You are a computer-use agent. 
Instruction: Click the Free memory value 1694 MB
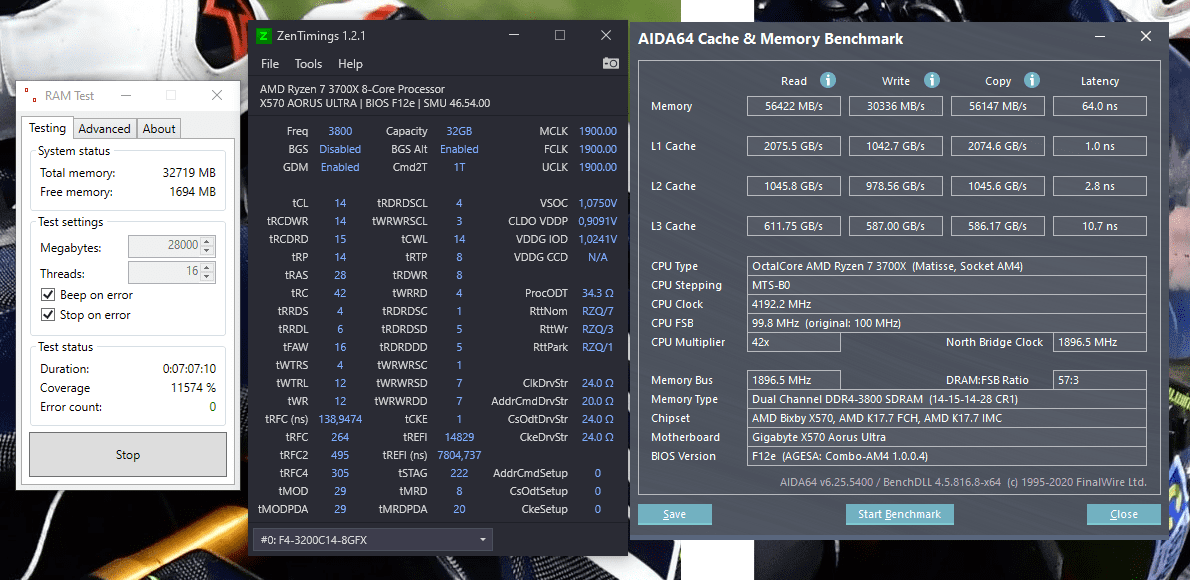point(193,192)
